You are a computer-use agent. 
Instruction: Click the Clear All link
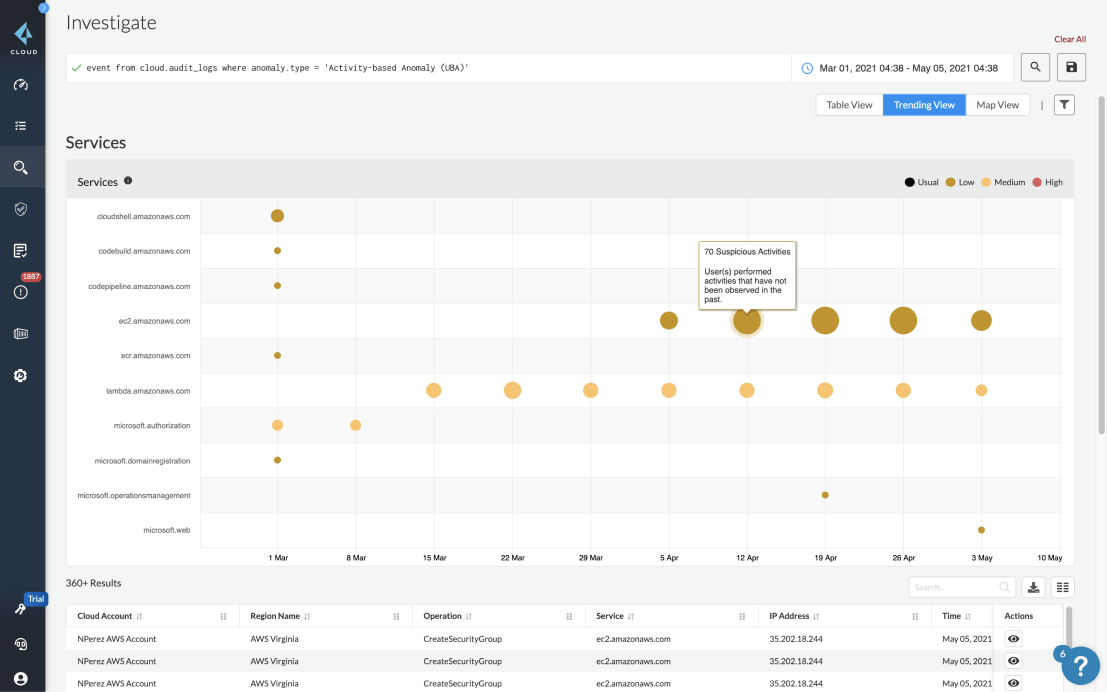tap(1069, 39)
